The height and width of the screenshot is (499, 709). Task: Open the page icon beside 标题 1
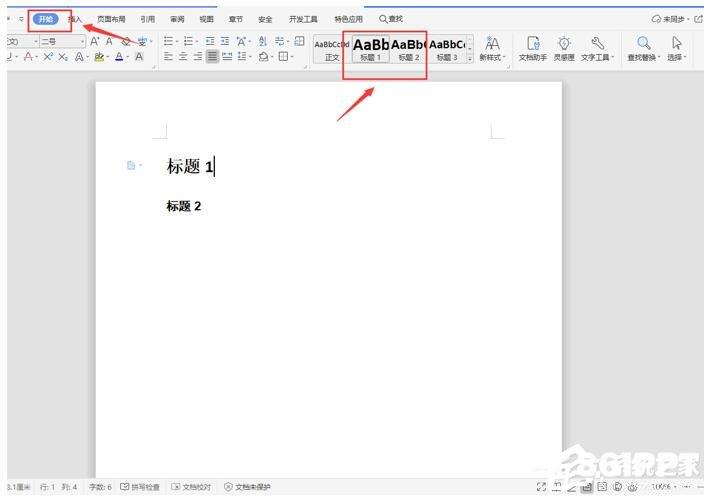point(132,165)
